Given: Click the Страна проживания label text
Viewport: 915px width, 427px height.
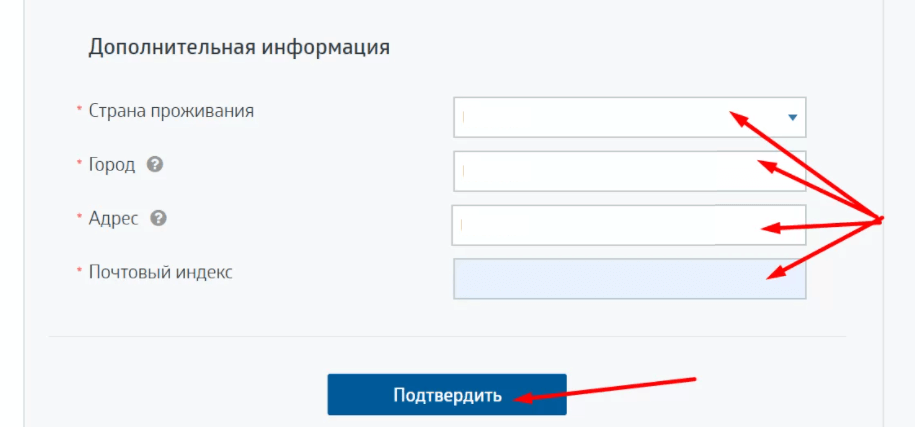Looking at the screenshot, I should coord(171,111).
